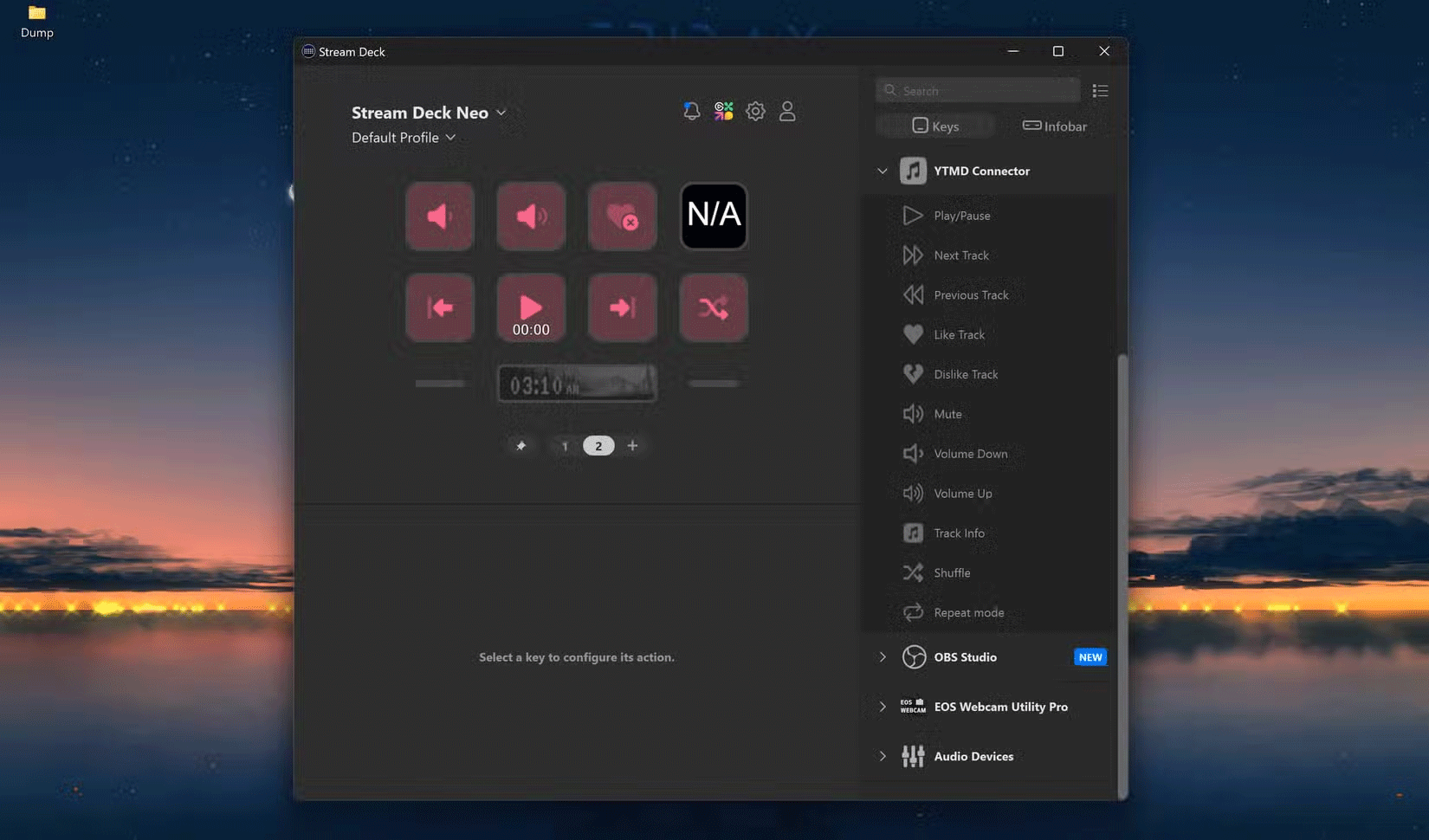Select the Volume Up key on the deck
The width and height of the screenshot is (1429, 840).
point(531,216)
